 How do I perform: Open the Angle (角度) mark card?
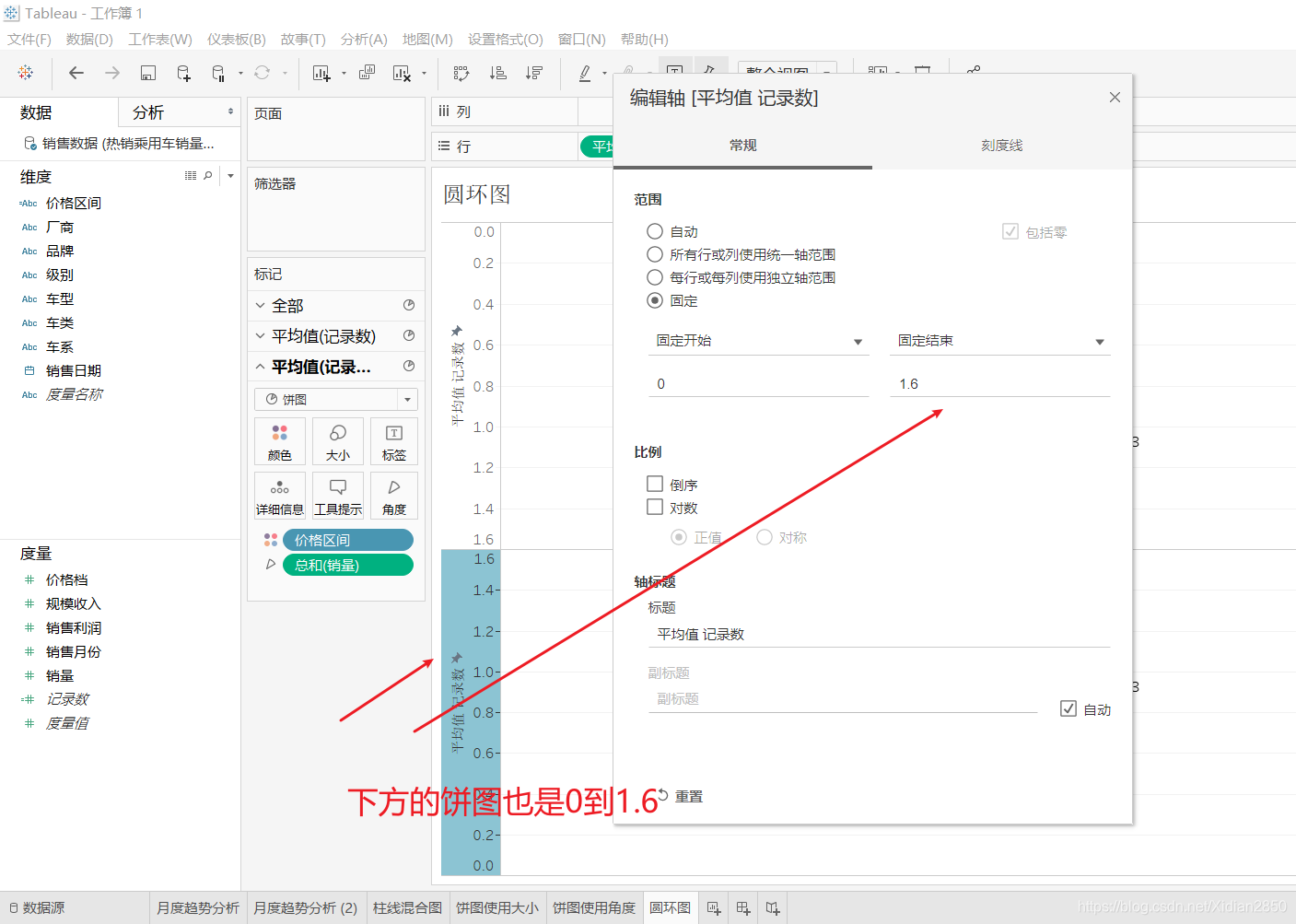(x=394, y=496)
